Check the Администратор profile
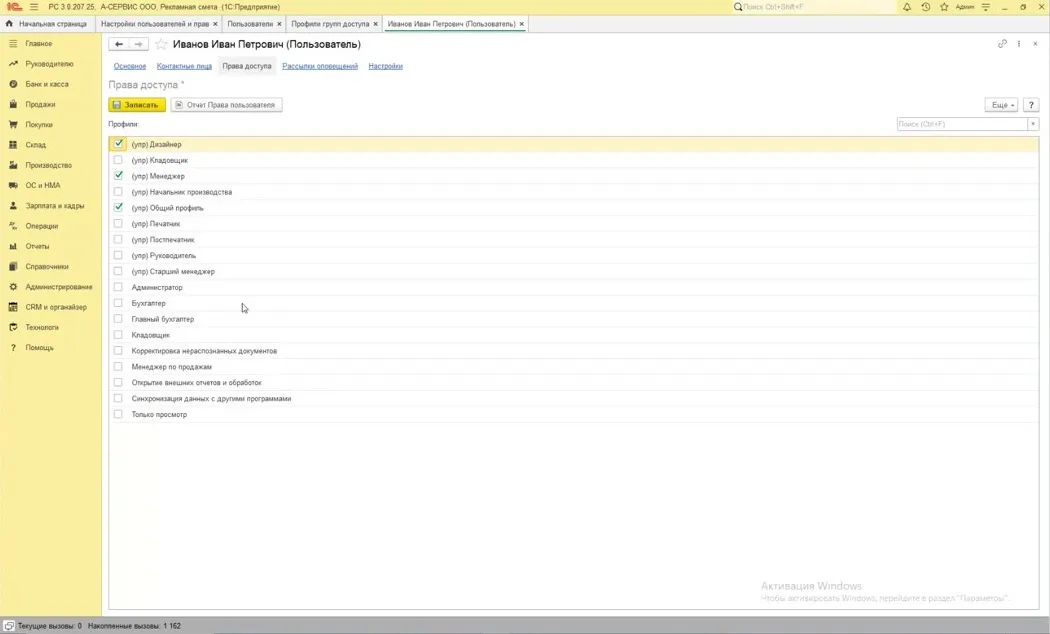The width and height of the screenshot is (1050, 634). pyautogui.click(x=119, y=287)
